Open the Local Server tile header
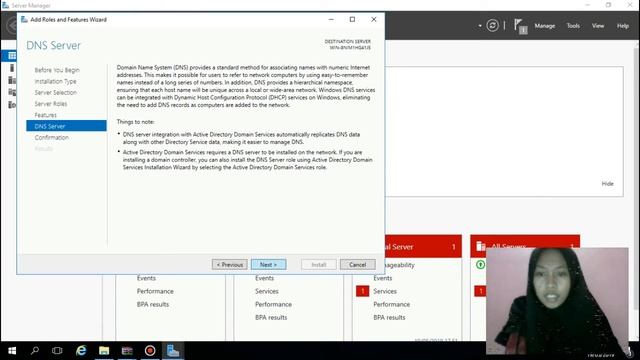This screenshot has width=640, height=360. pyautogui.click(x=423, y=247)
